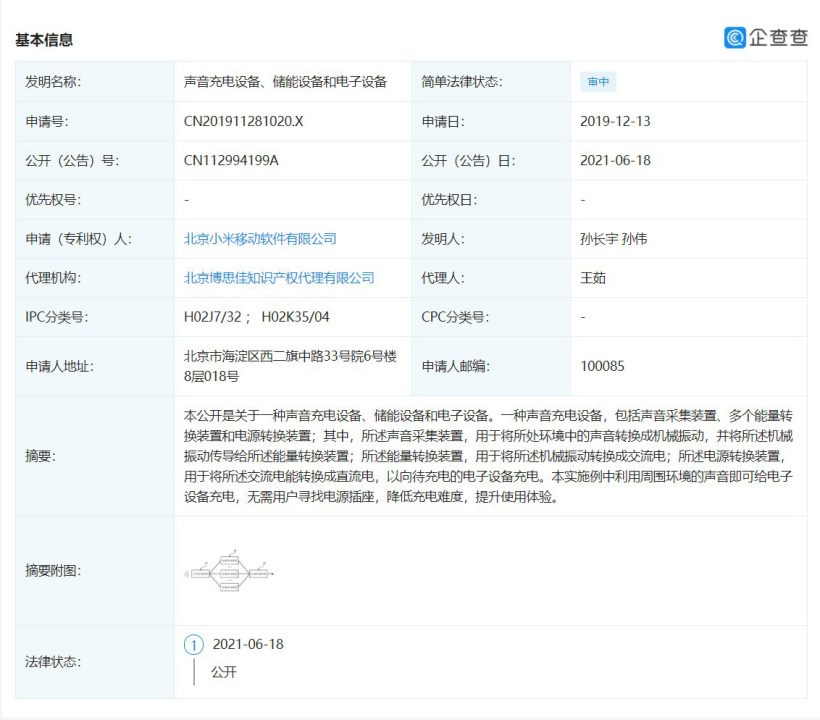Click IPC classification H02K35/04
The image size is (820, 720).
295,317
